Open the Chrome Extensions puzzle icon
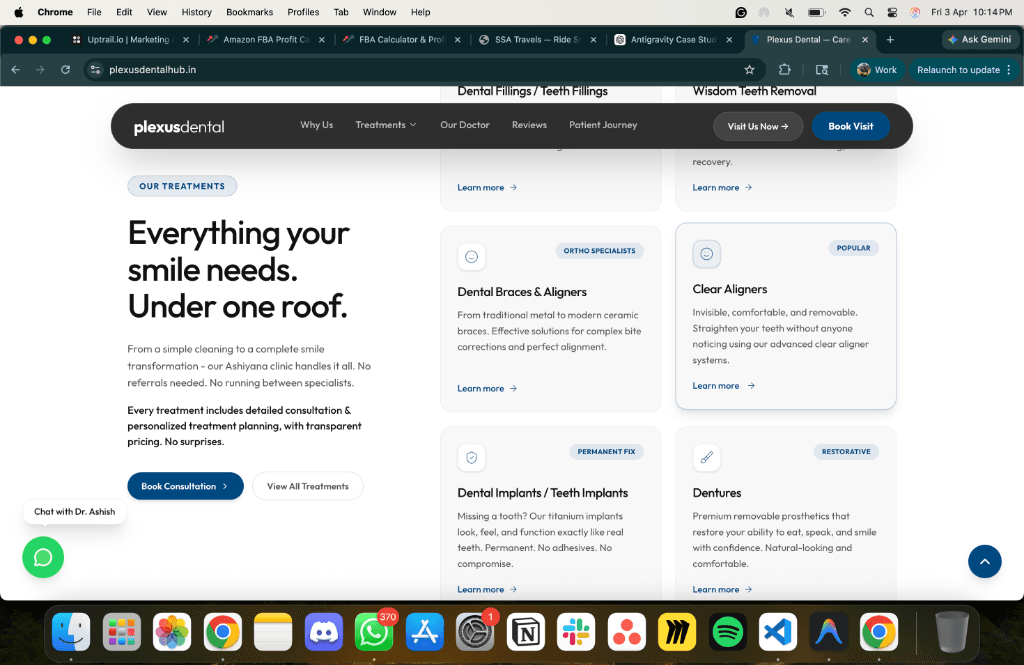The image size is (1024, 665). click(x=785, y=70)
